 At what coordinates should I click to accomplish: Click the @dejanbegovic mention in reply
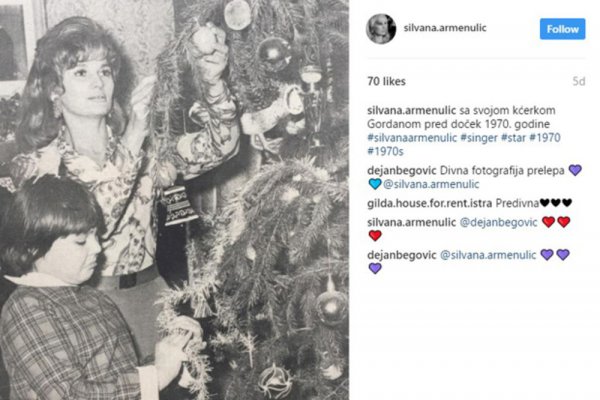point(498,222)
